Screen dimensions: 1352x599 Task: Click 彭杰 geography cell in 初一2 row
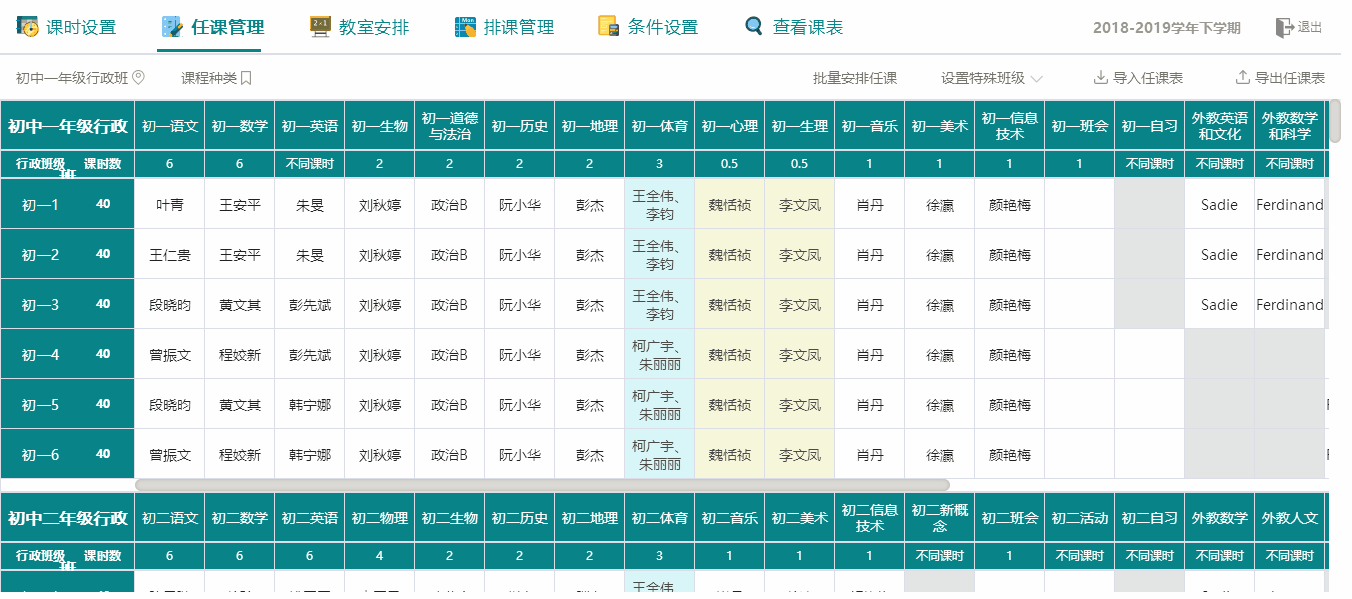tap(590, 254)
